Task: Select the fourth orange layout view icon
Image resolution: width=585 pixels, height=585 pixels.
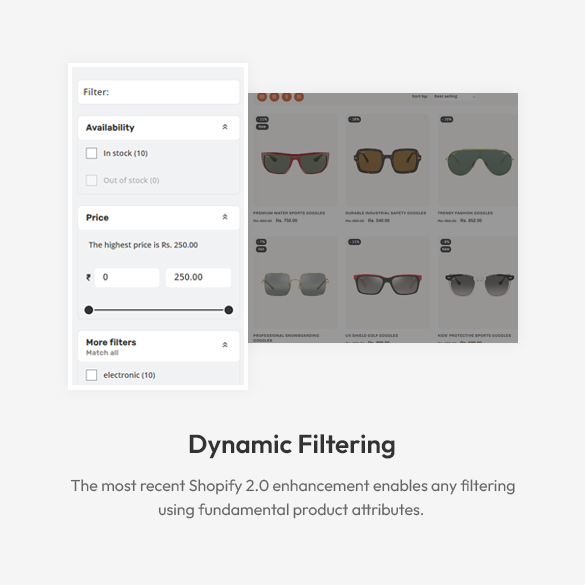Action: pyautogui.click(x=299, y=97)
